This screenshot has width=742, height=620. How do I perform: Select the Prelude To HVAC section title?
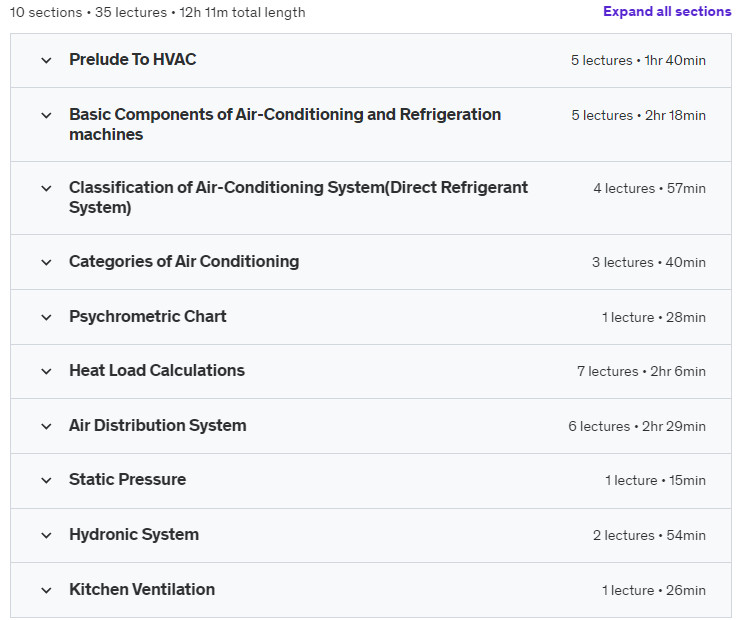coord(132,60)
